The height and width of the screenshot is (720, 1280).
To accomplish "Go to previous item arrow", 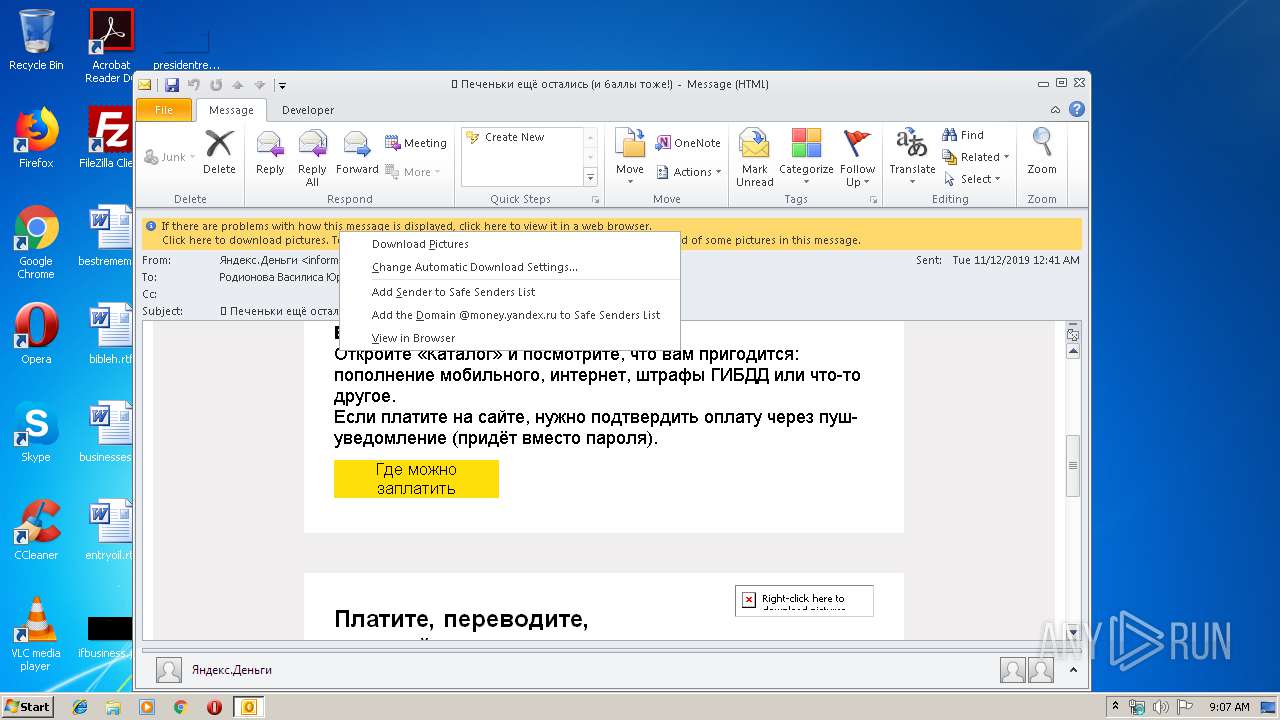I will [x=238, y=85].
